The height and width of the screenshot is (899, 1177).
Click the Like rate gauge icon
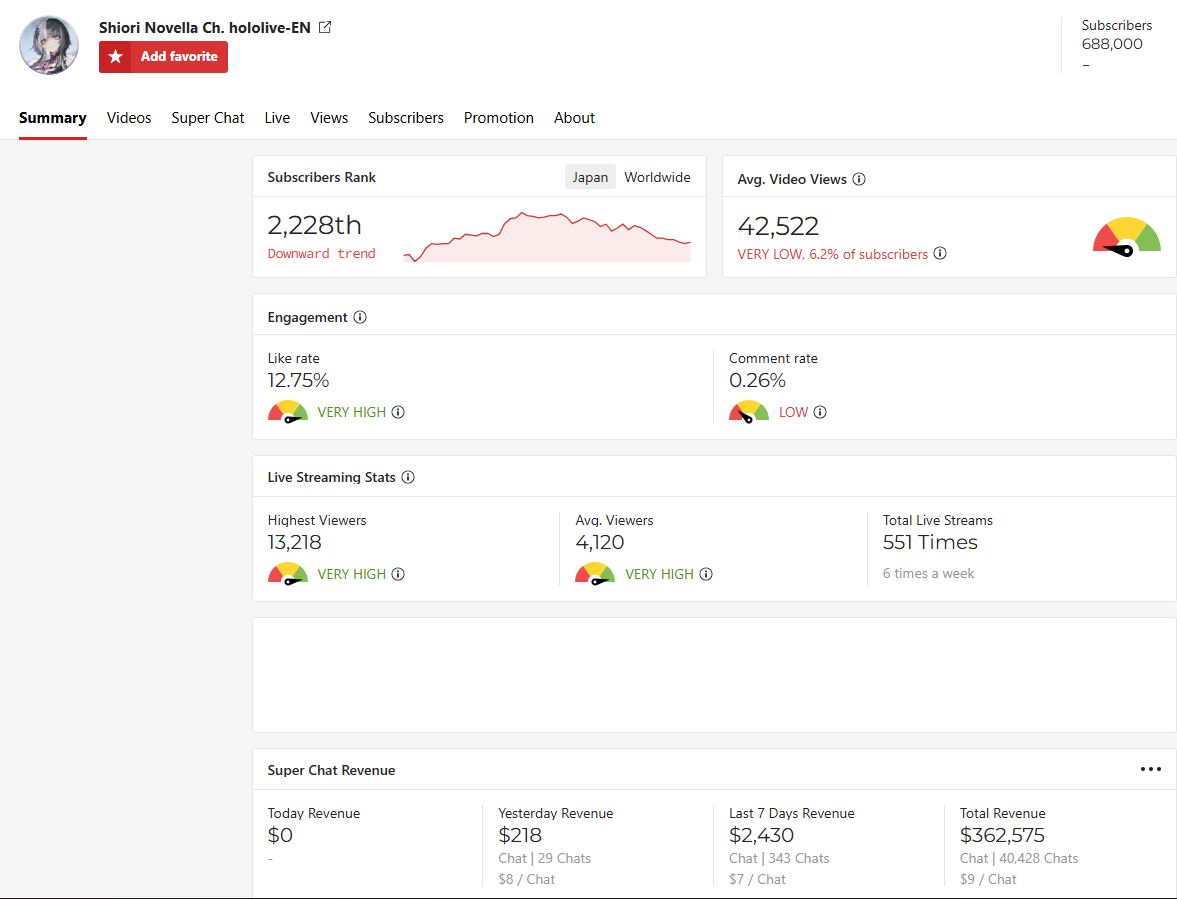(x=287, y=412)
